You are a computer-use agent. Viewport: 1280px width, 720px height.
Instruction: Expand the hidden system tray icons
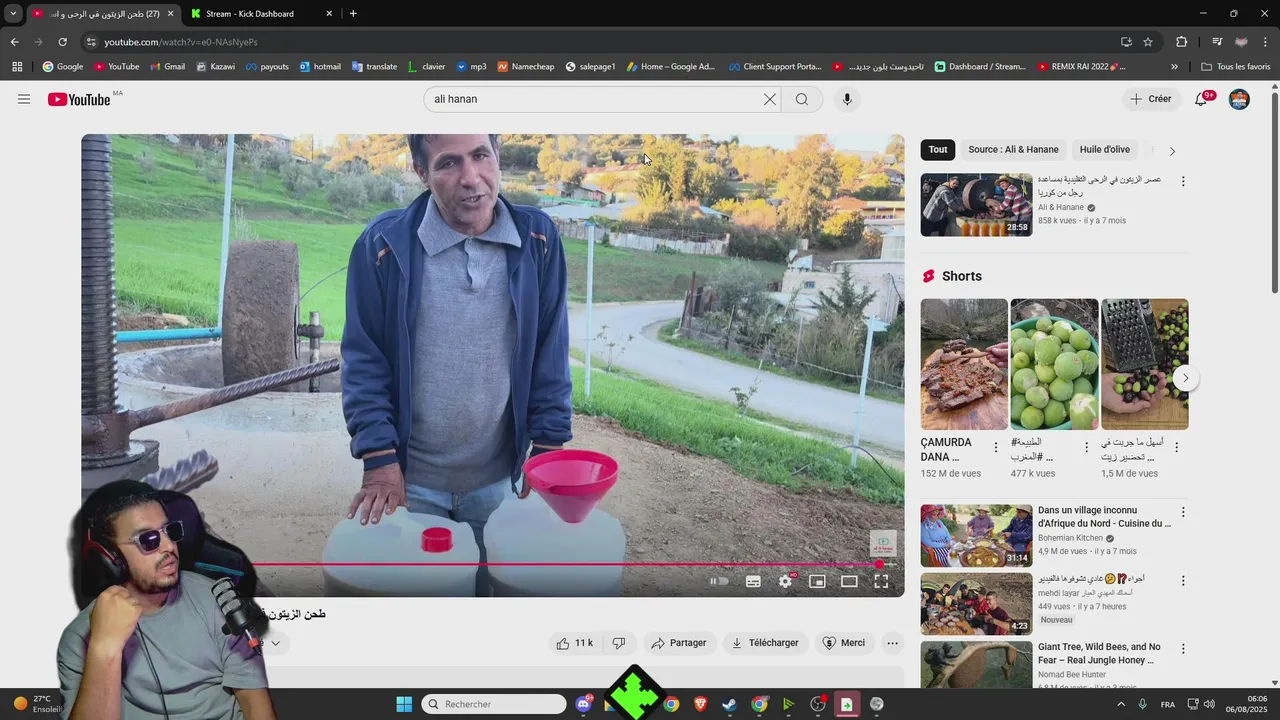click(x=1119, y=704)
